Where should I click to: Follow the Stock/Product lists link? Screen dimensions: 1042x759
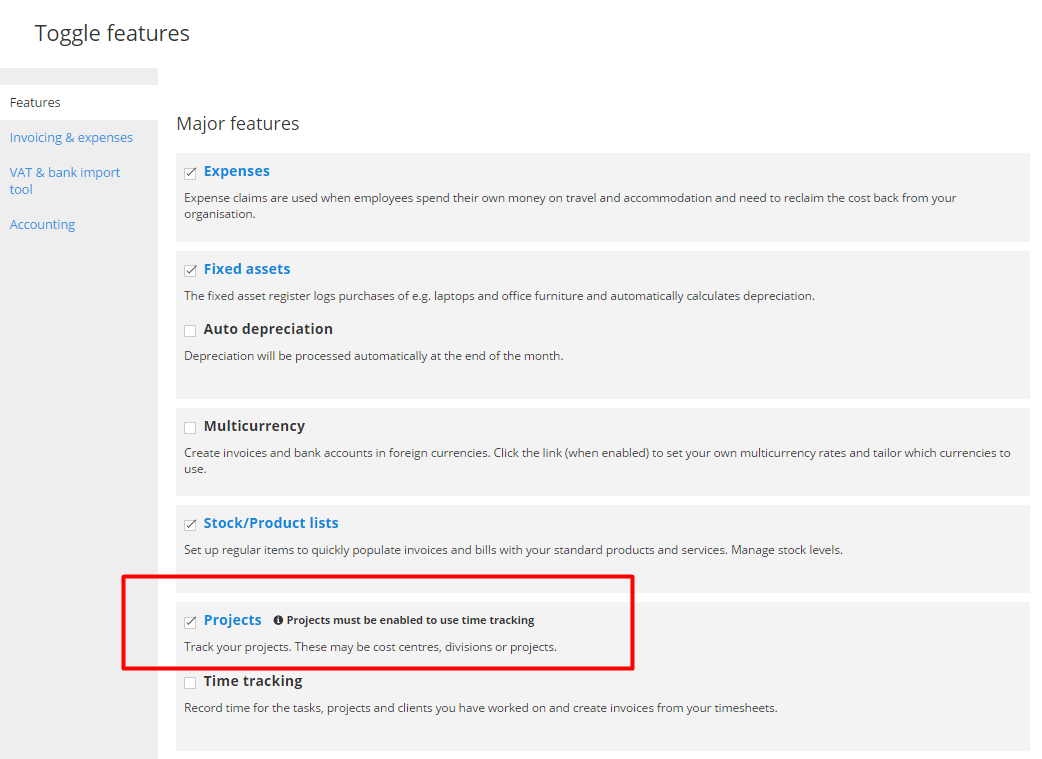click(x=270, y=523)
